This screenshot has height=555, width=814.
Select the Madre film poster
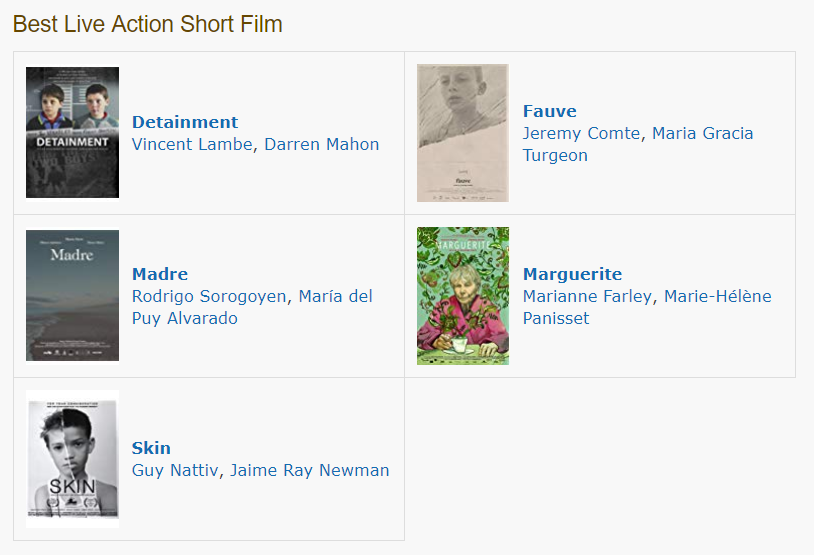click(x=72, y=295)
